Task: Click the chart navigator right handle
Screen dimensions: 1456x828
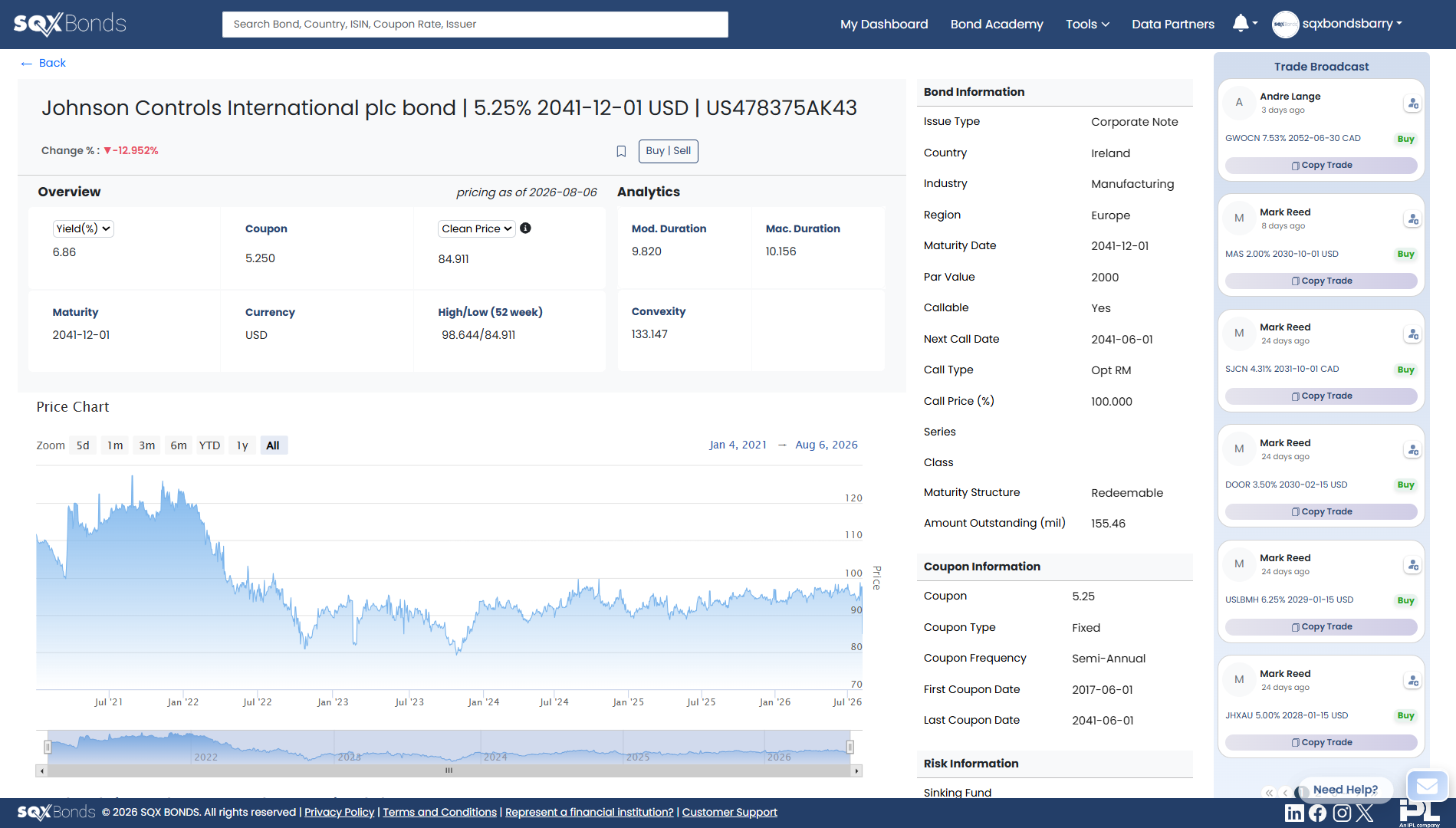Action: pyautogui.click(x=850, y=747)
